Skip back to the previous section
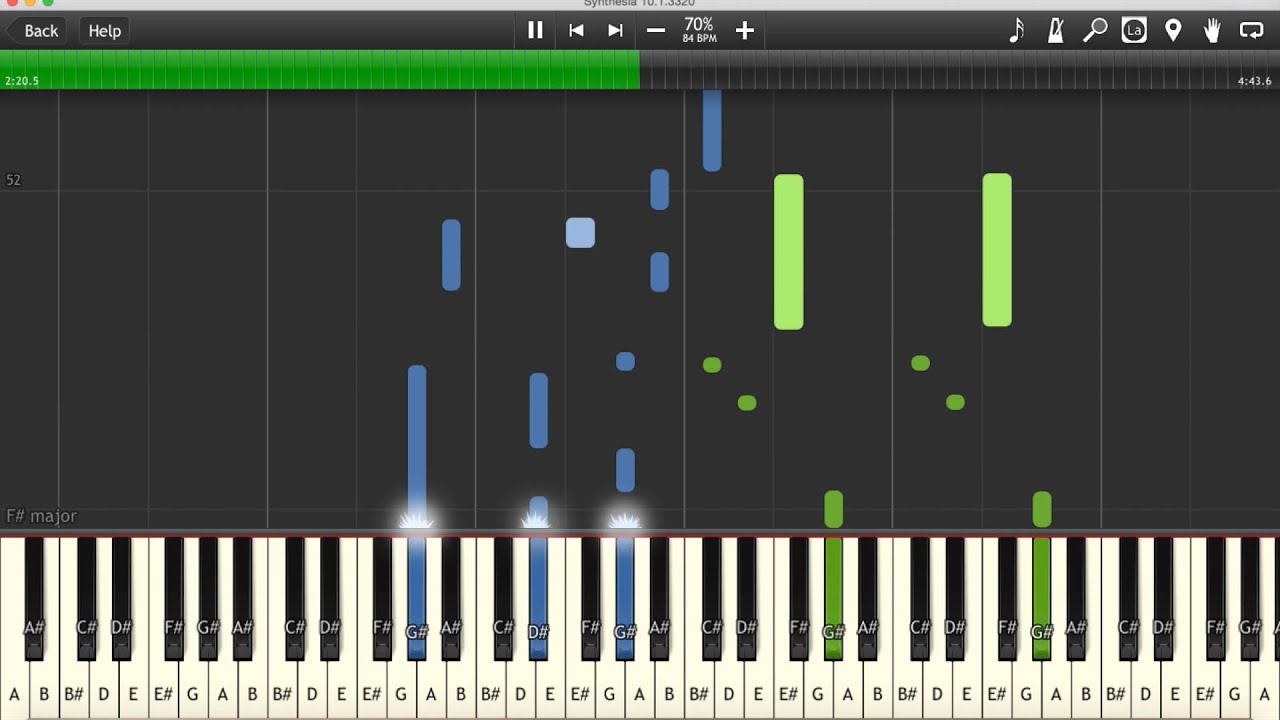The image size is (1280, 720). (x=576, y=31)
